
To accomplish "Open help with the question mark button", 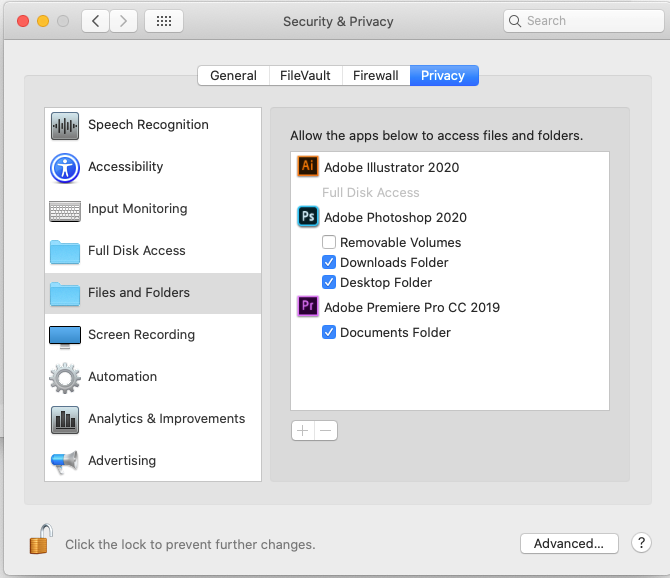I will pos(641,543).
